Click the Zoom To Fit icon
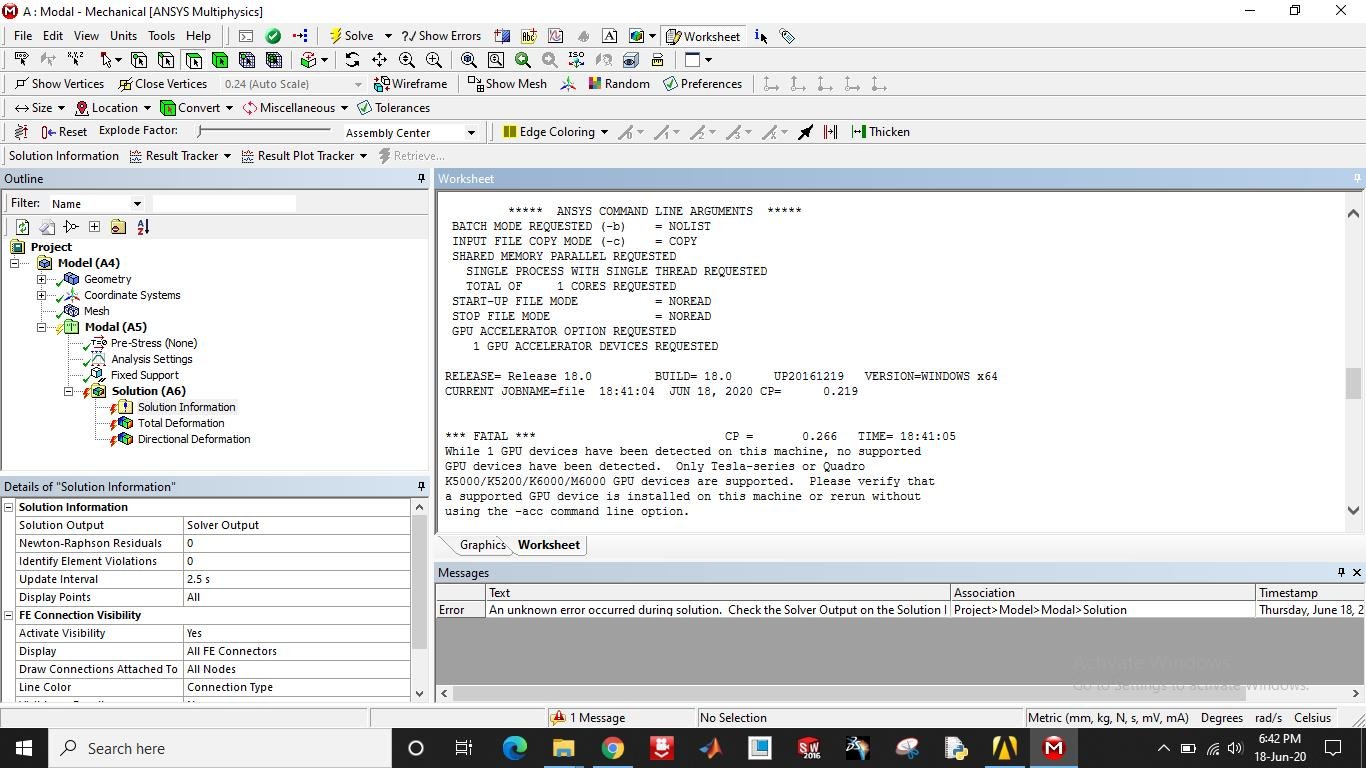Image resolution: width=1366 pixels, height=768 pixels. click(468, 60)
